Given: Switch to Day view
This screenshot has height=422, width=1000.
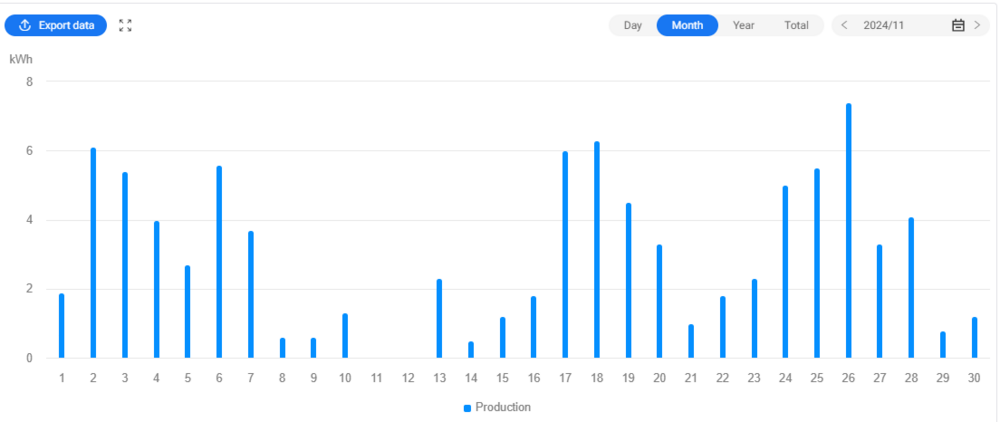Looking at the screenshot, I should pos(633,25).
